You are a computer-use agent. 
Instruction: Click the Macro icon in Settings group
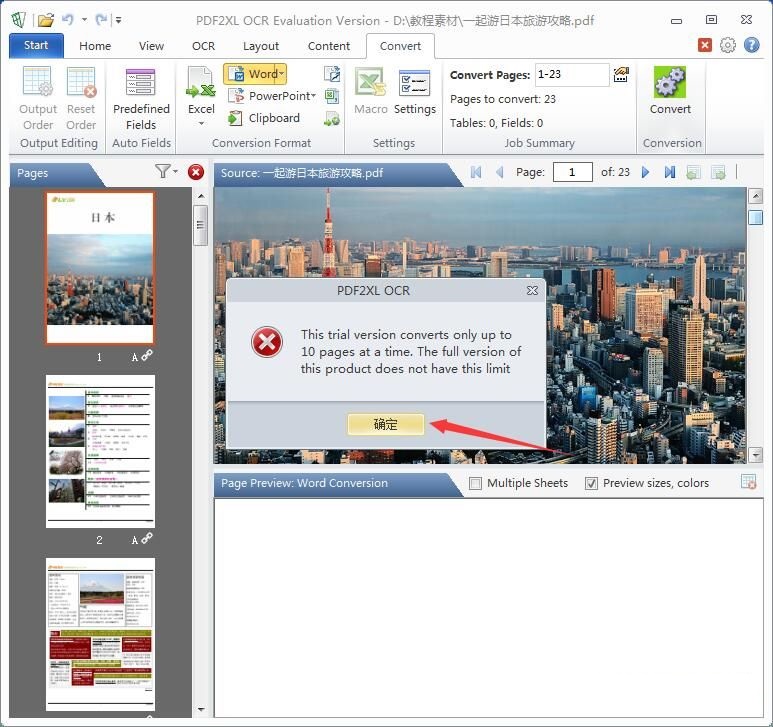(371, 91)
